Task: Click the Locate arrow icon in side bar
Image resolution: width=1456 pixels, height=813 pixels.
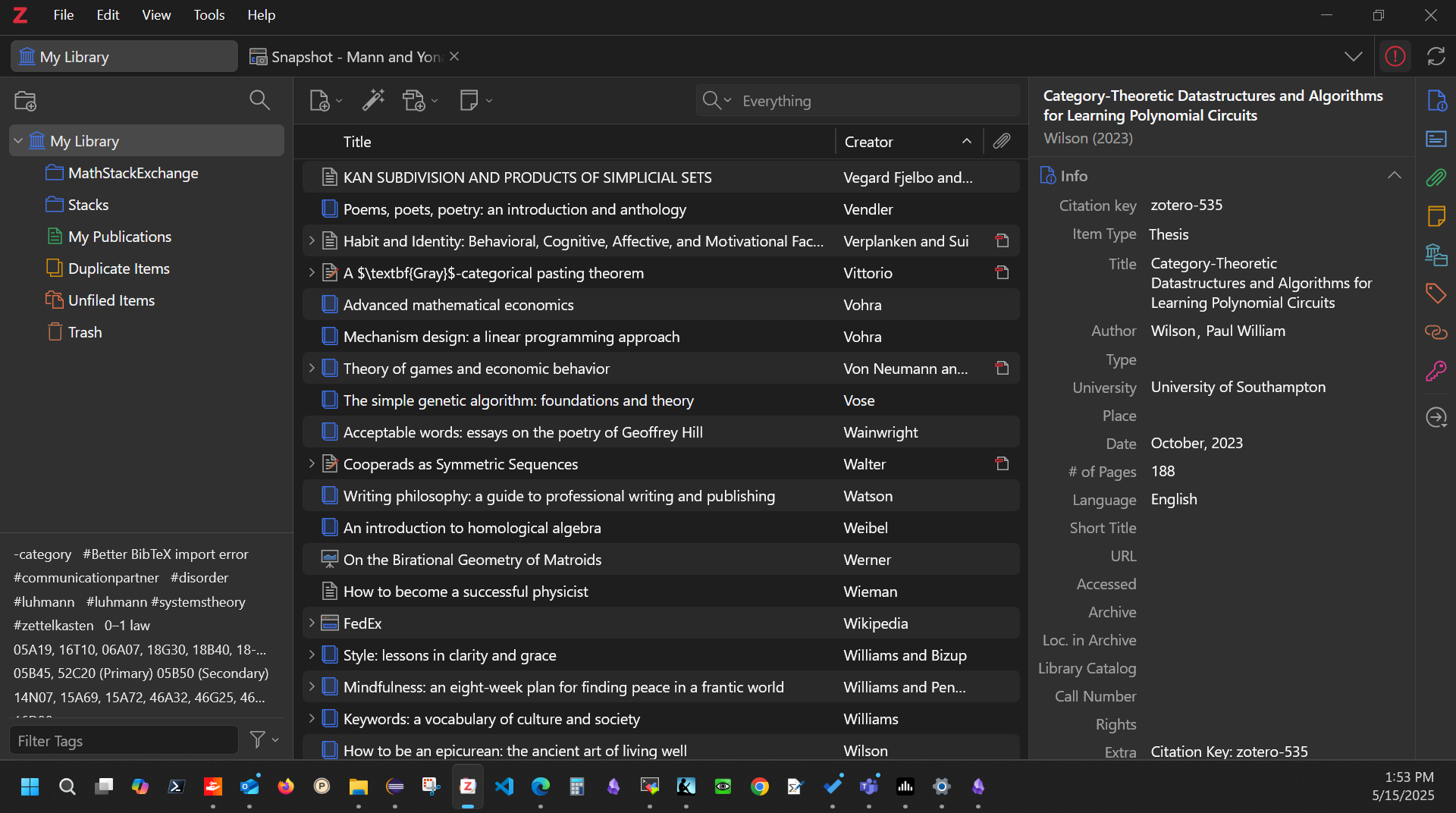Action: 1436,417
